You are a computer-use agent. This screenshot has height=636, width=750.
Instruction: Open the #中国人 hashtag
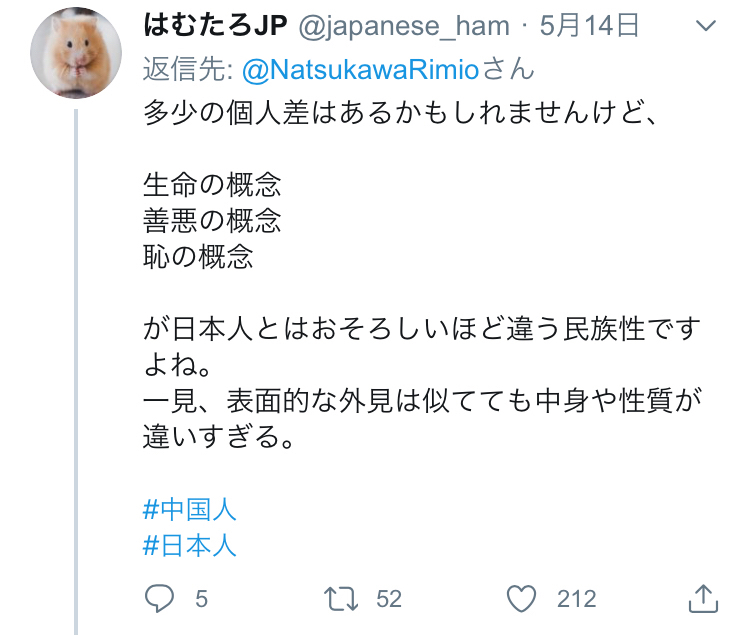[190, 509]
